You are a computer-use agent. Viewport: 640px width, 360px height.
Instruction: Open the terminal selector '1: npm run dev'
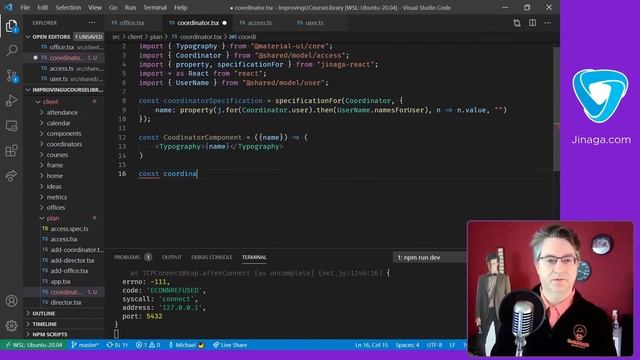[x=429, y=258]
